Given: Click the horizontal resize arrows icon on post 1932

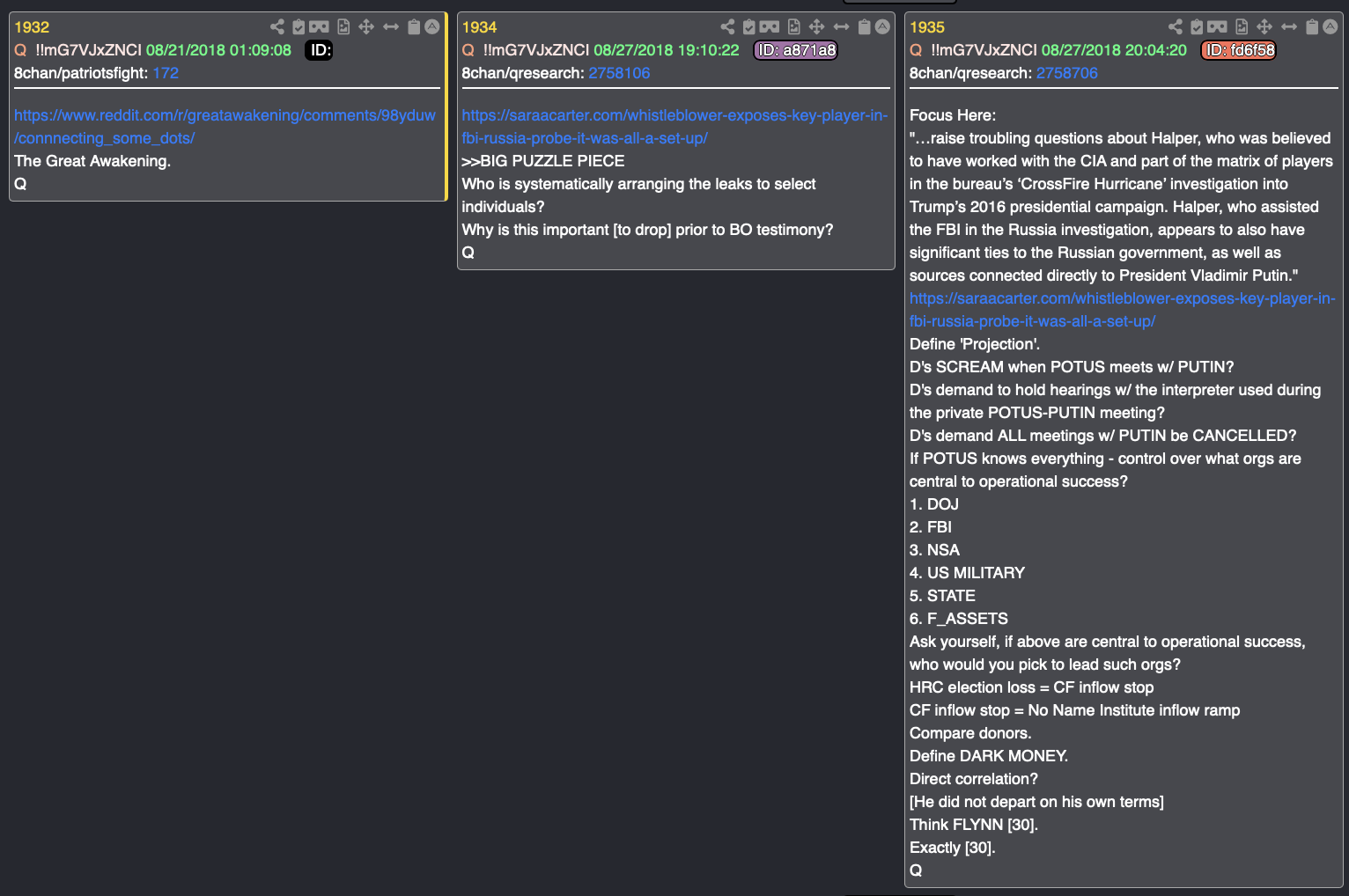Looking at the screenshot, I should (391, 27).
